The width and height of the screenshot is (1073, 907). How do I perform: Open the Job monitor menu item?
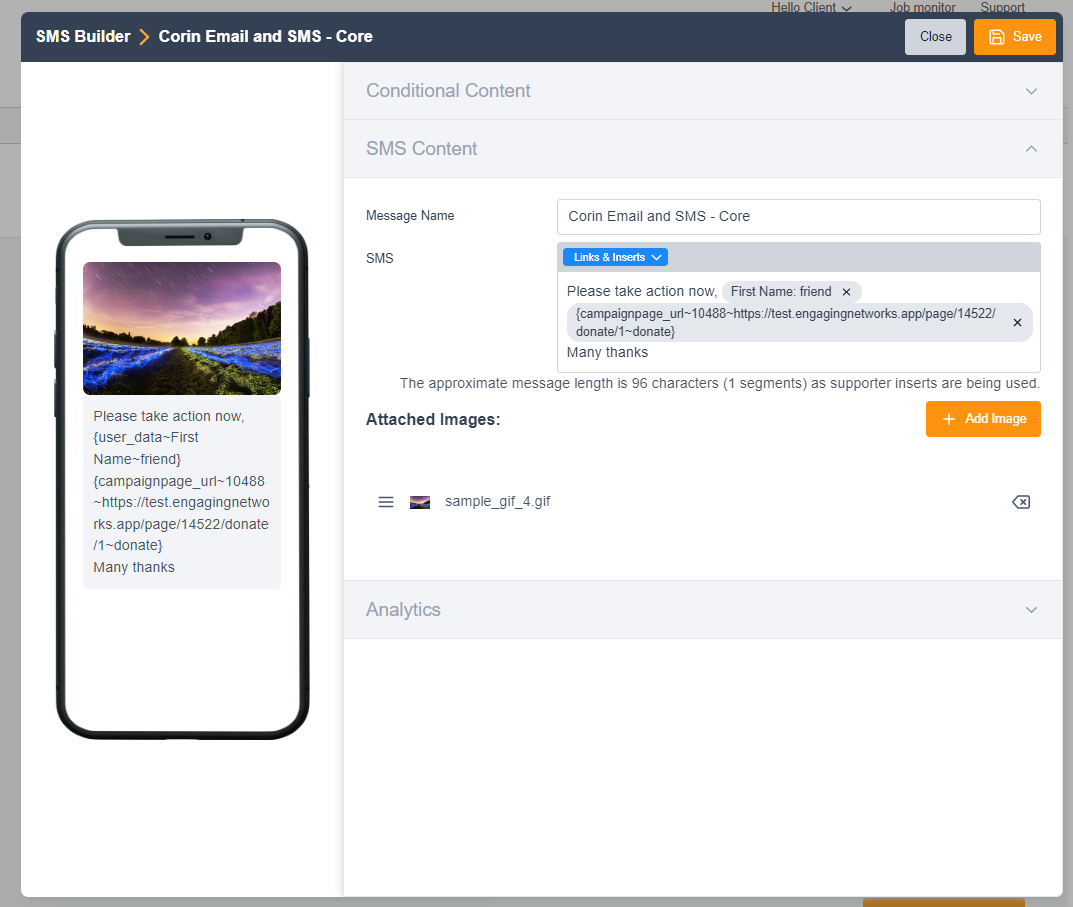(x=922, y=7)
